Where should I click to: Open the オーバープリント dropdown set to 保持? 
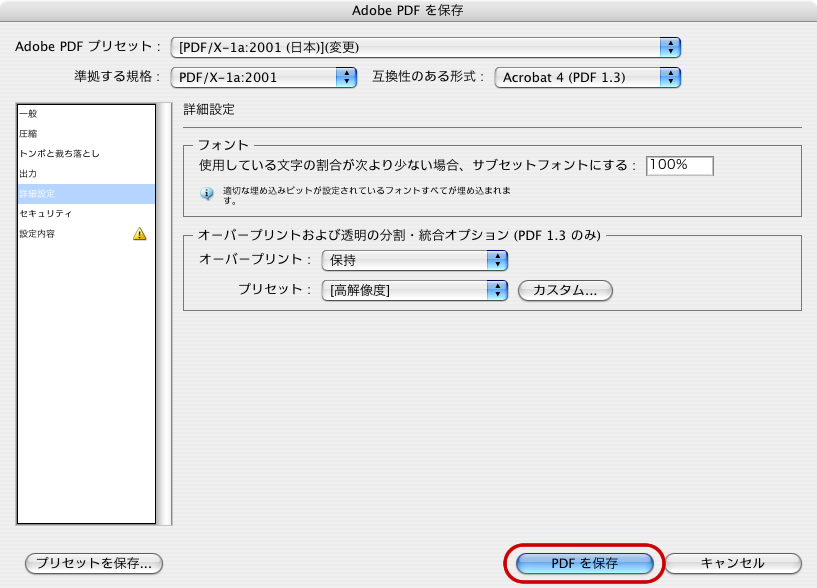pos(415,260)
